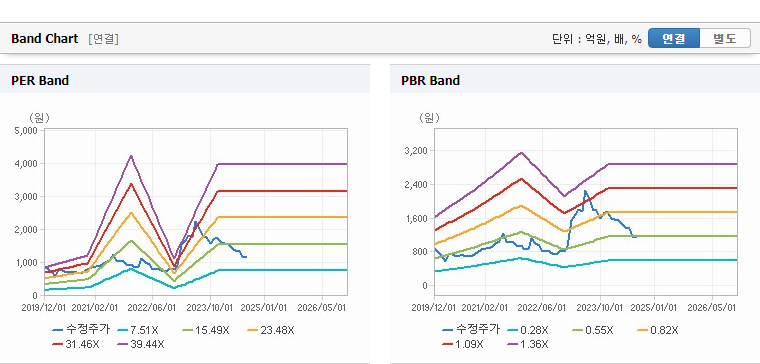Toggle the 7.51X legend entry
Image resolution: width=760 pixels, height=364 pixels.
pyautogui.click(x=138, y=330)
